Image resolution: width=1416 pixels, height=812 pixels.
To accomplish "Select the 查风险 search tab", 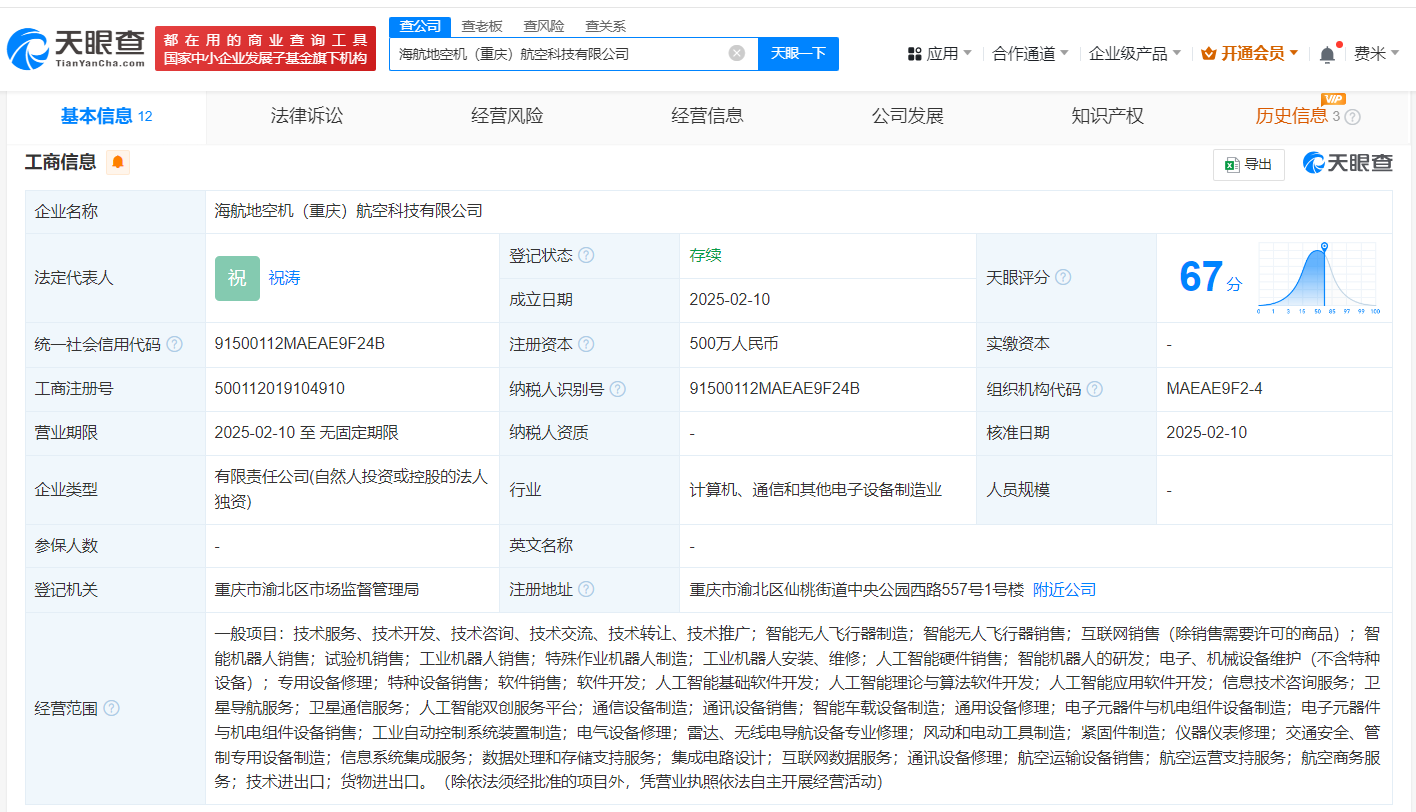I will click(543, 26).
